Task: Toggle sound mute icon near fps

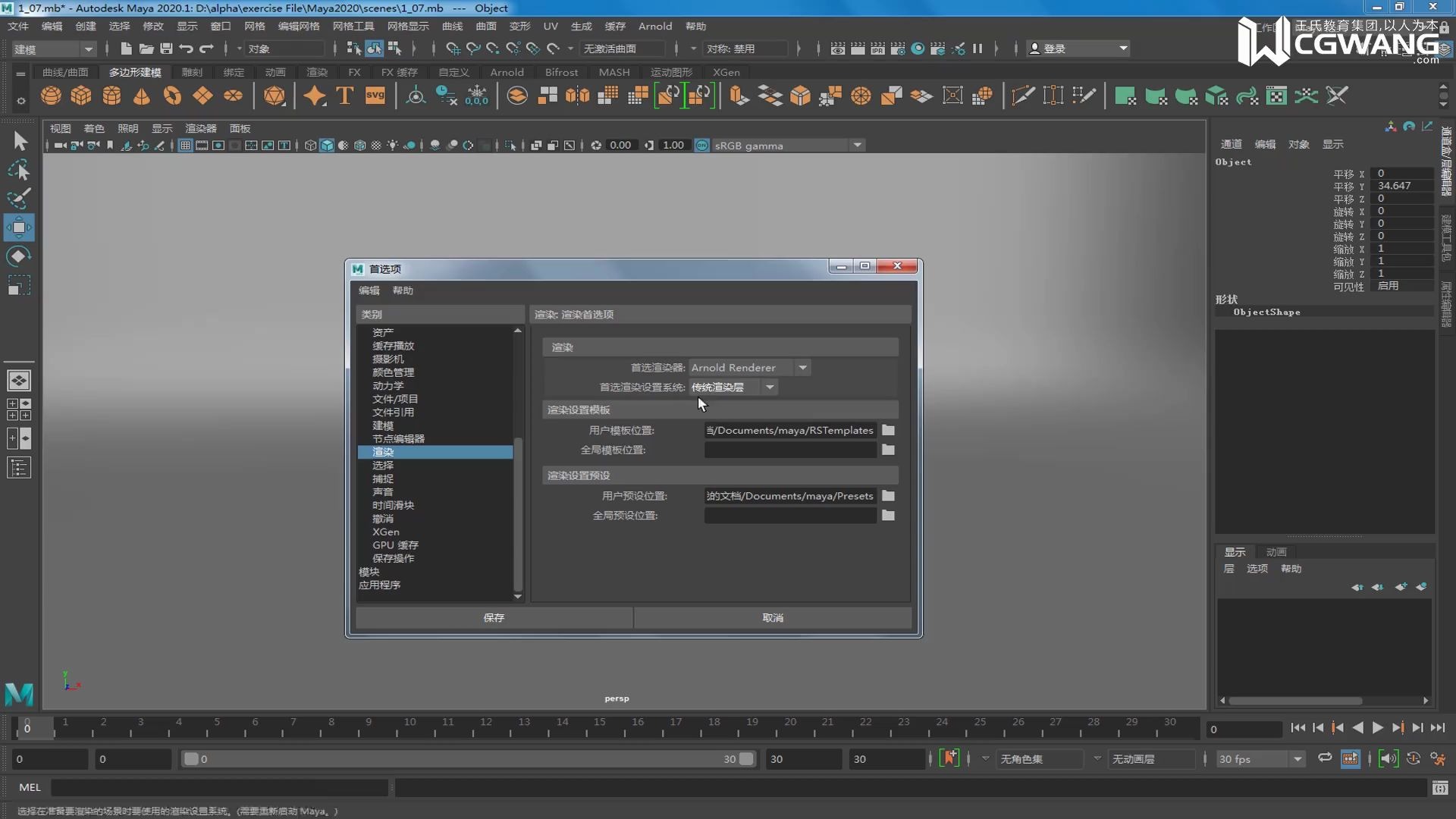Action: pos(1388,758)
